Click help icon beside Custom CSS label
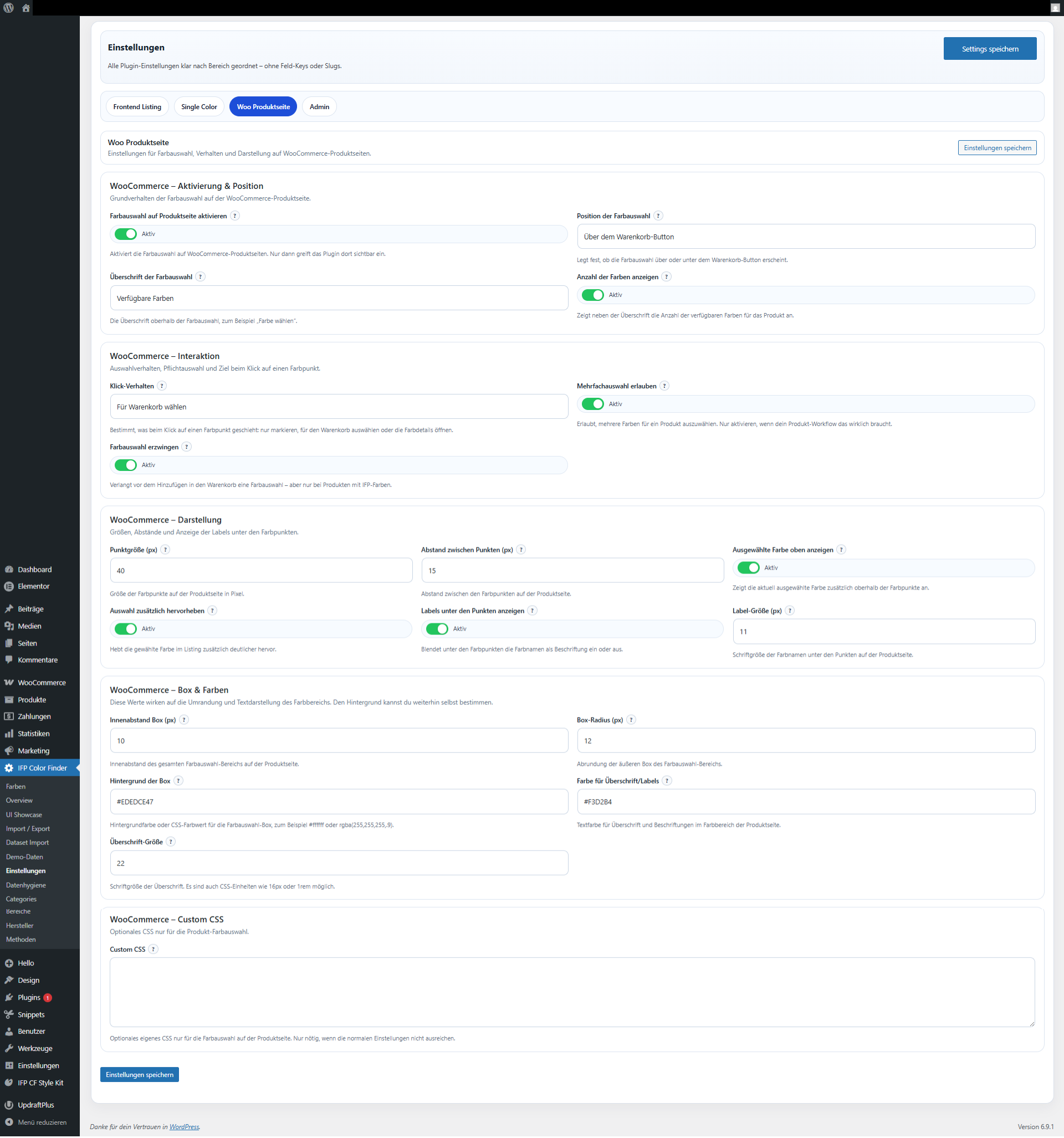 153,949
